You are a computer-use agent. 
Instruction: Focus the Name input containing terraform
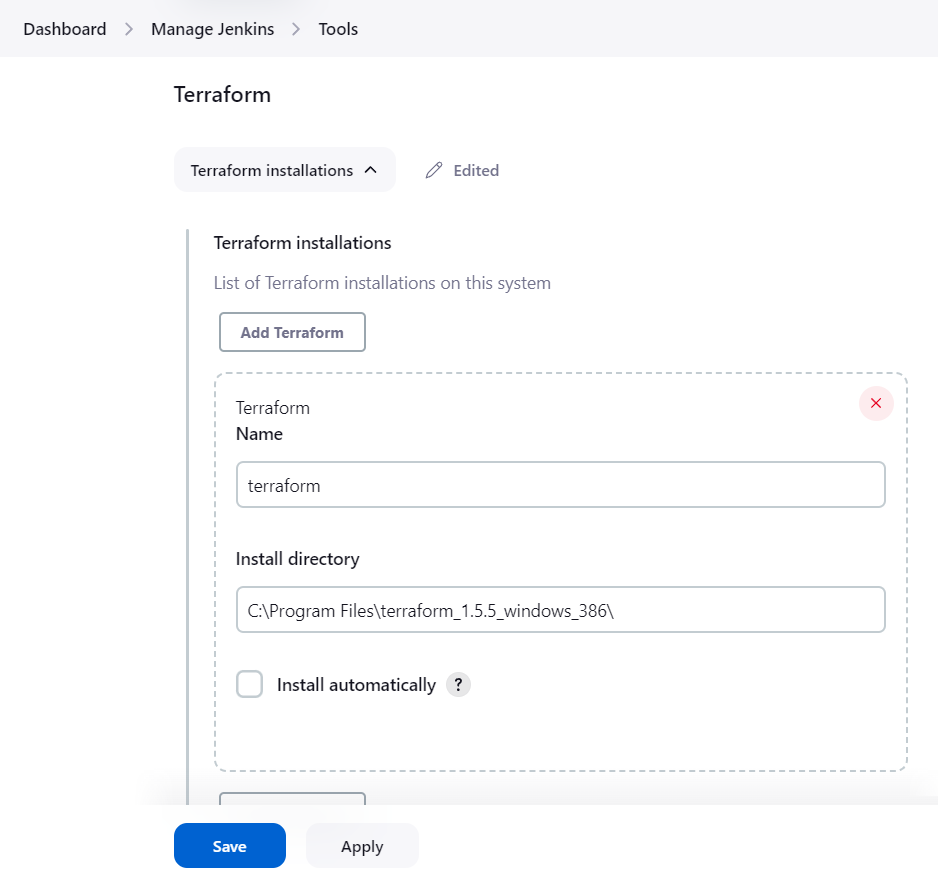[x=561, y=485]
